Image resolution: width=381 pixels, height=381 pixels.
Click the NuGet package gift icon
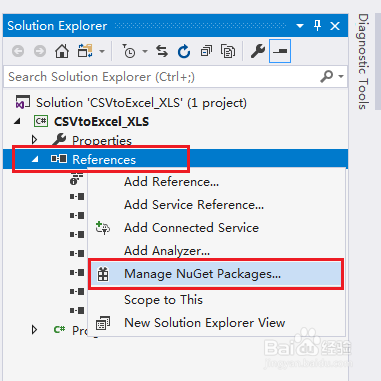coord(103,274)
